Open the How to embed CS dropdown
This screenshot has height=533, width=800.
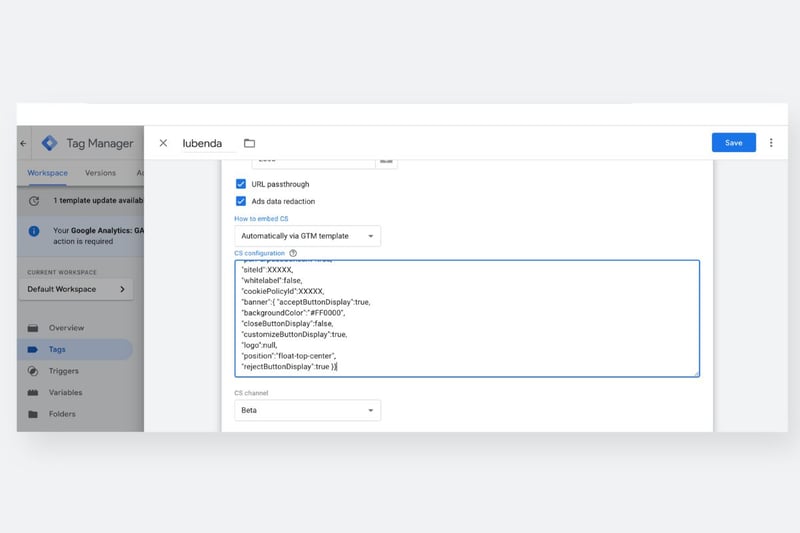tap(307, 236)
